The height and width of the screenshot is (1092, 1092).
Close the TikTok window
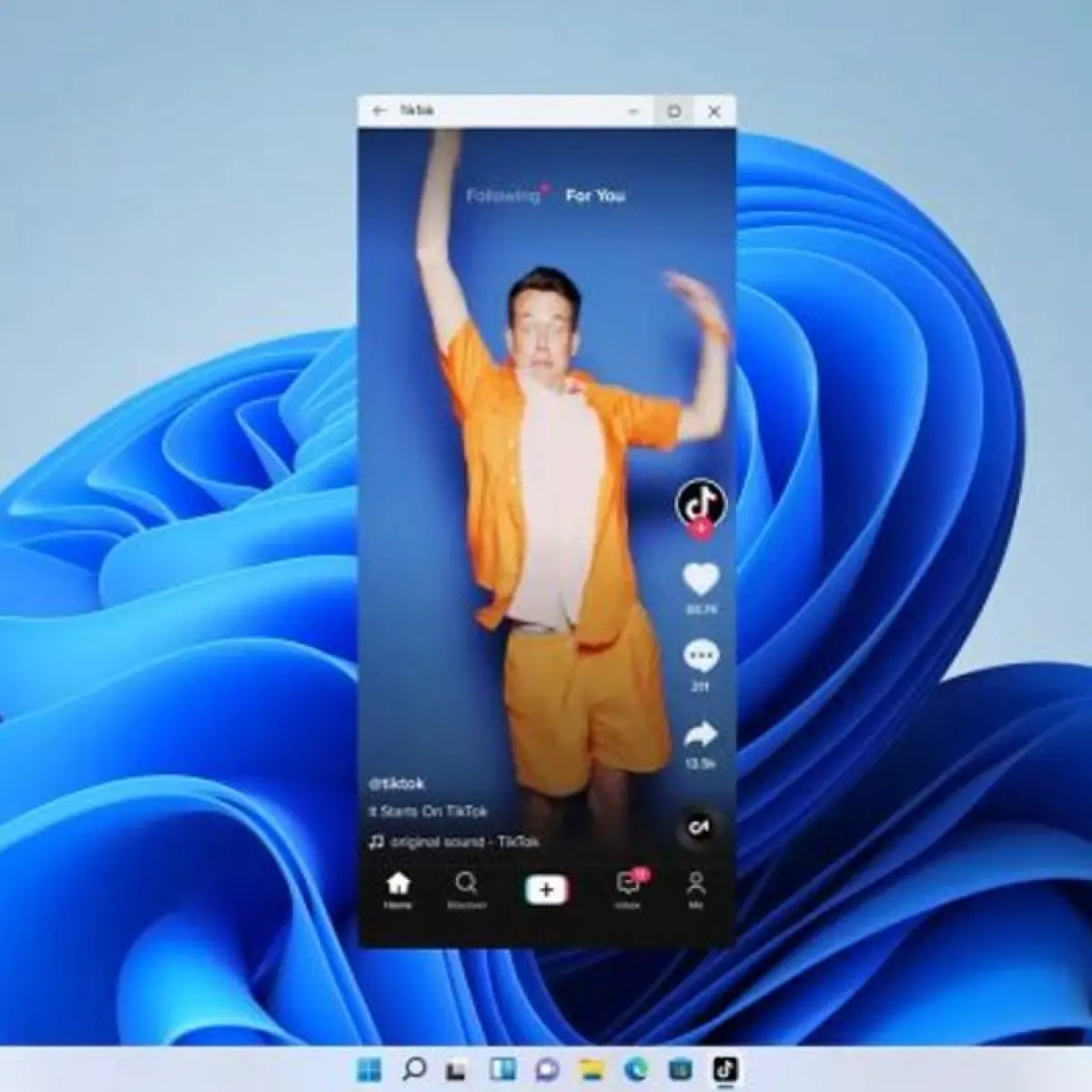tap(714, 111)
